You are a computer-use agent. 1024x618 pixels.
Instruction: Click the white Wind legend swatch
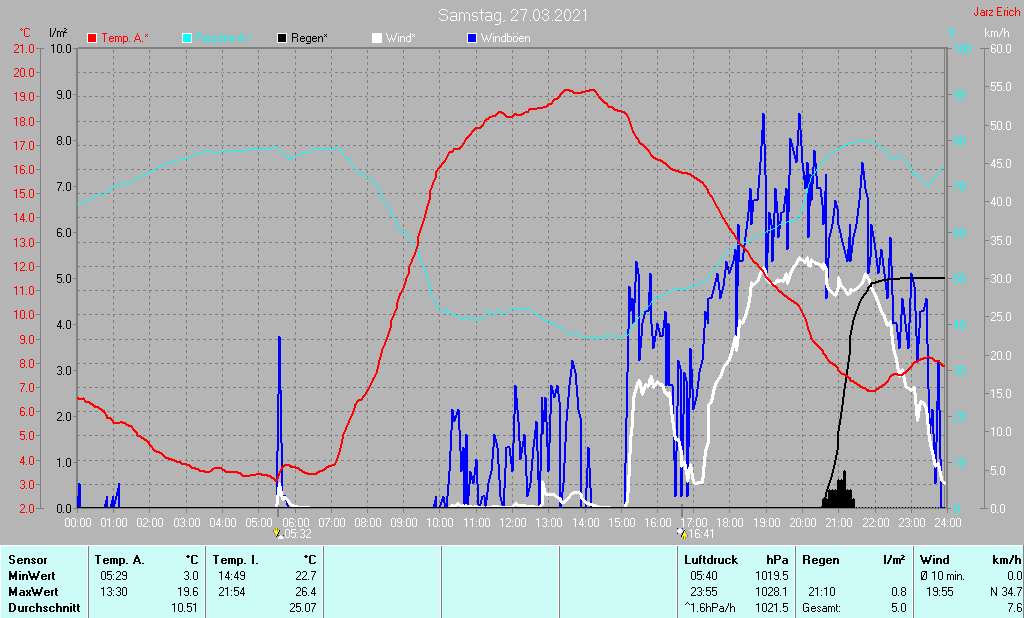tap(377, 38)
